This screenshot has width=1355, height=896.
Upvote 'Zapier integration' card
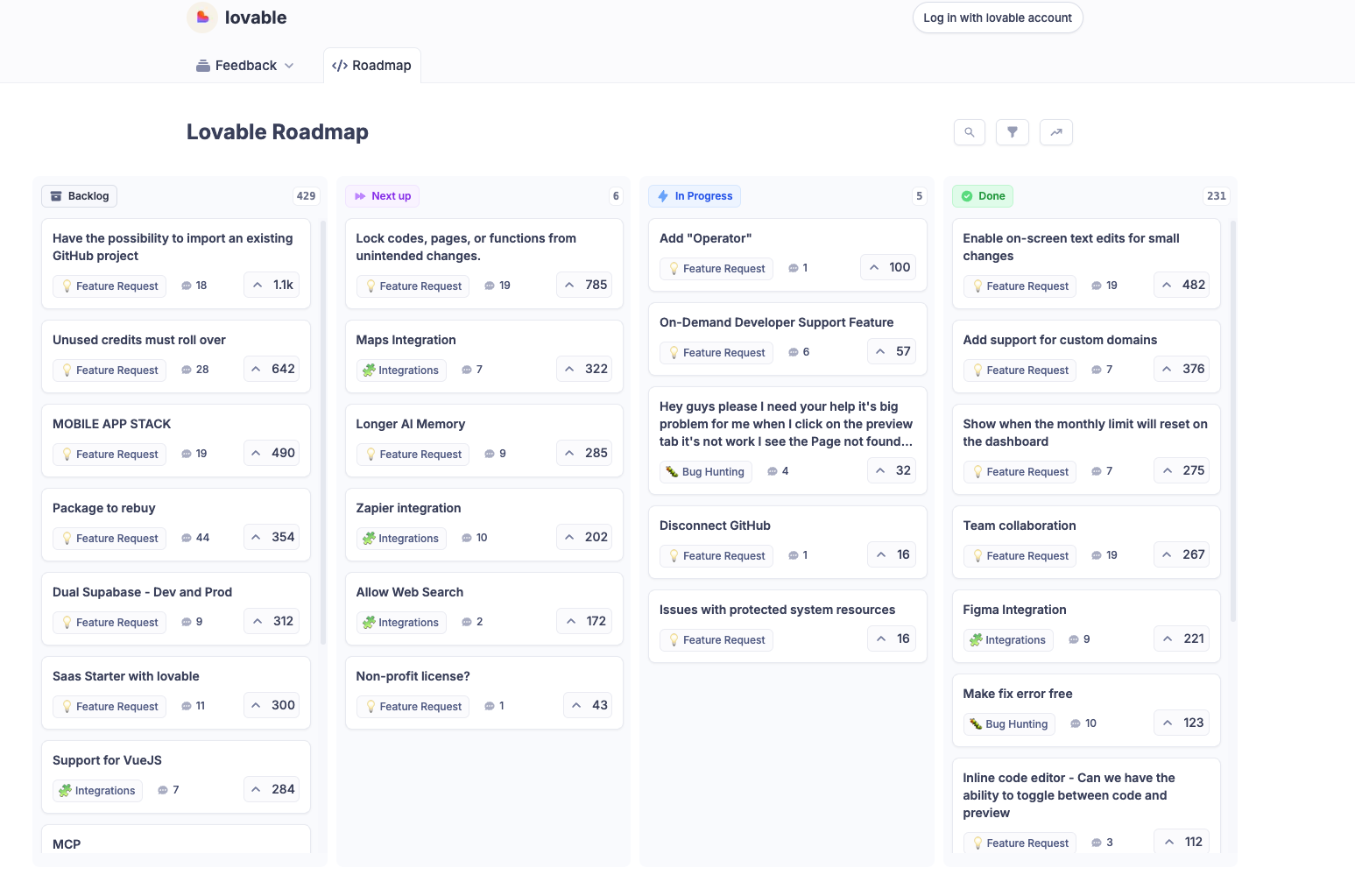[x=584, y=537]
